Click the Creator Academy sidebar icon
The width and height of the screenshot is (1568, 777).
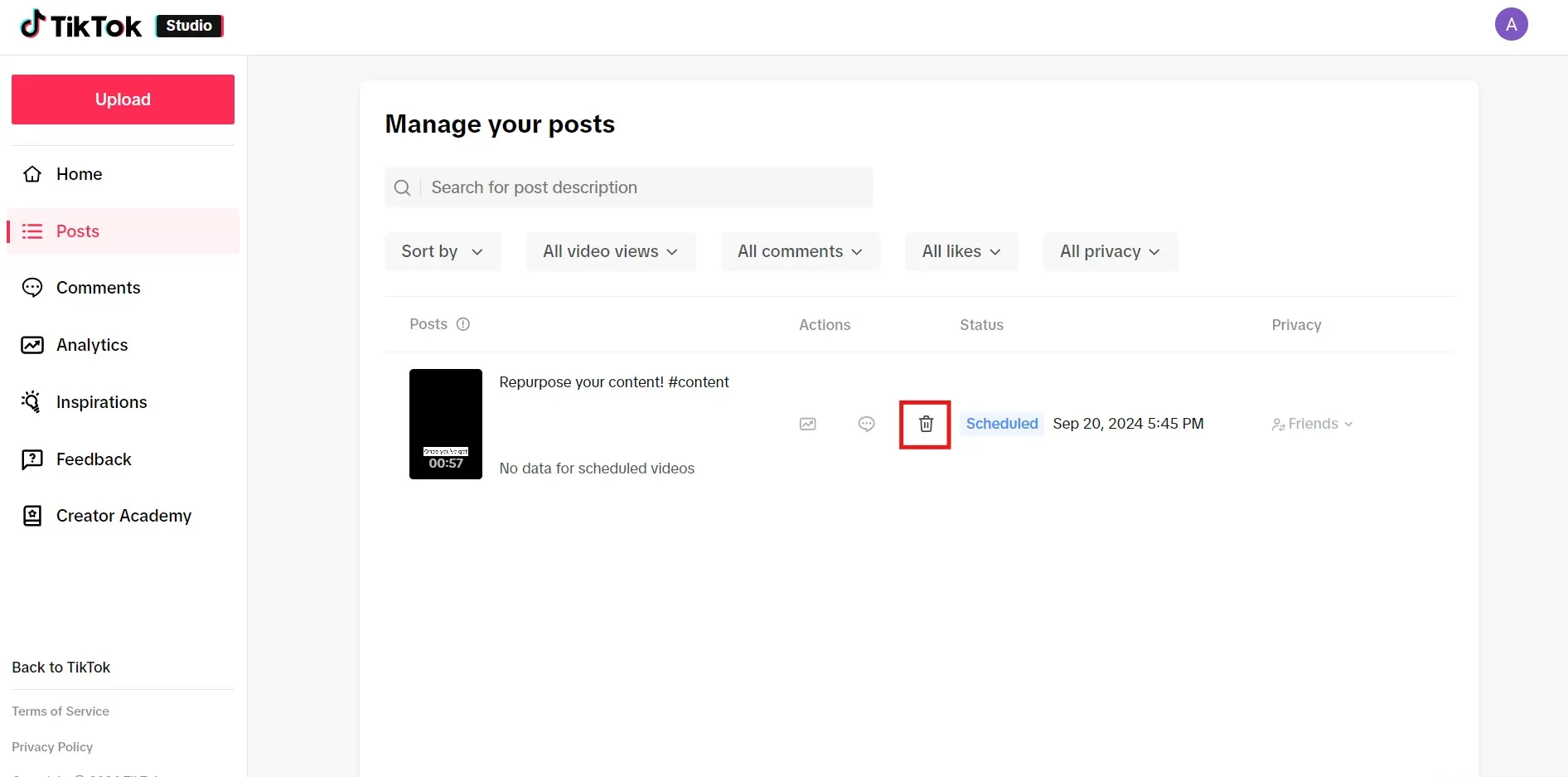(31, 515)
